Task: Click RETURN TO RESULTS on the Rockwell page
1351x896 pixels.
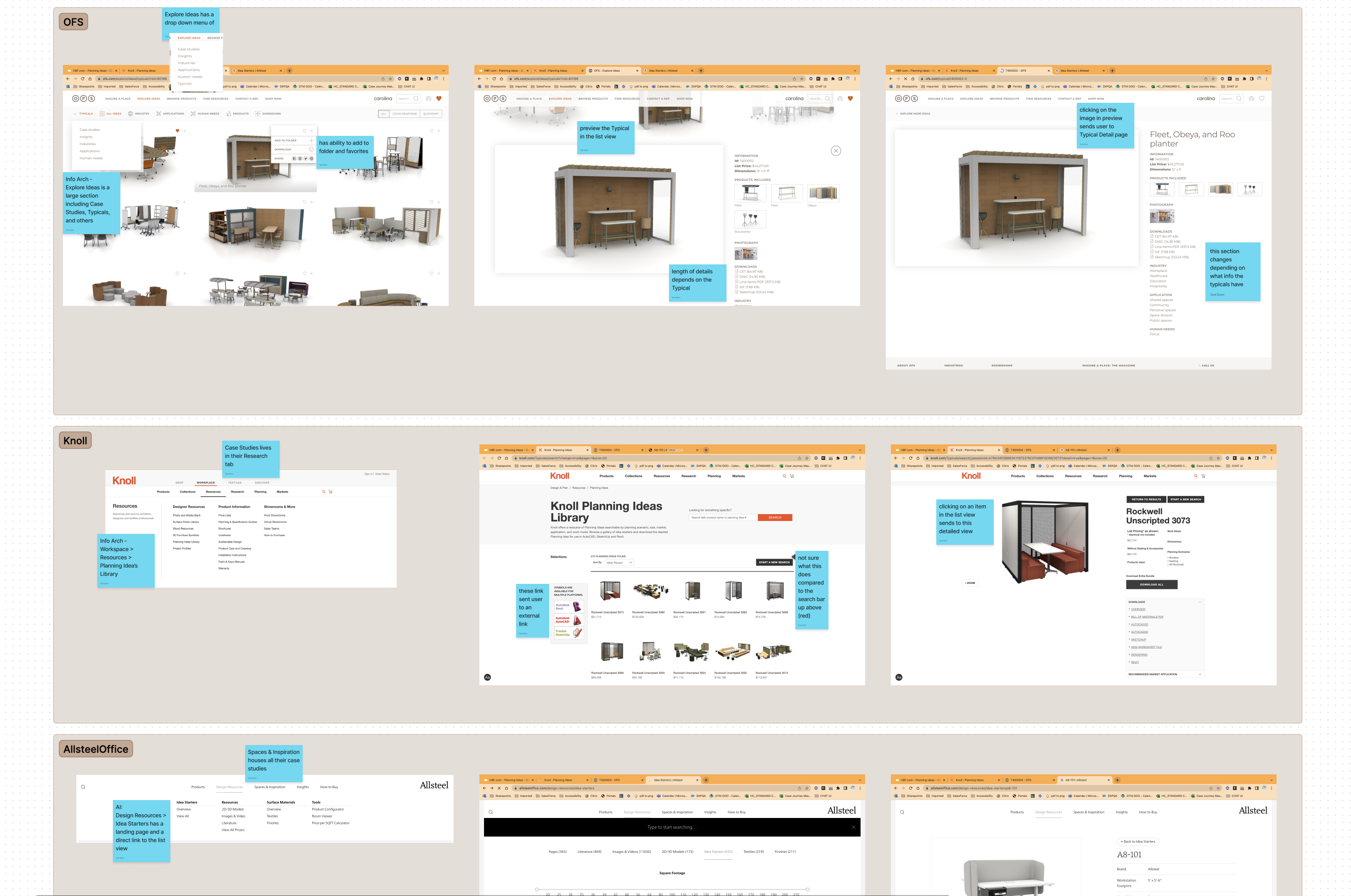Action: coord(1146,499)
